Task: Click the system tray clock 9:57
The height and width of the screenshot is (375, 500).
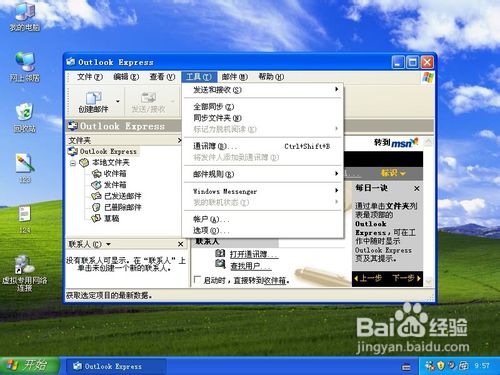Action: pos(481,366)
